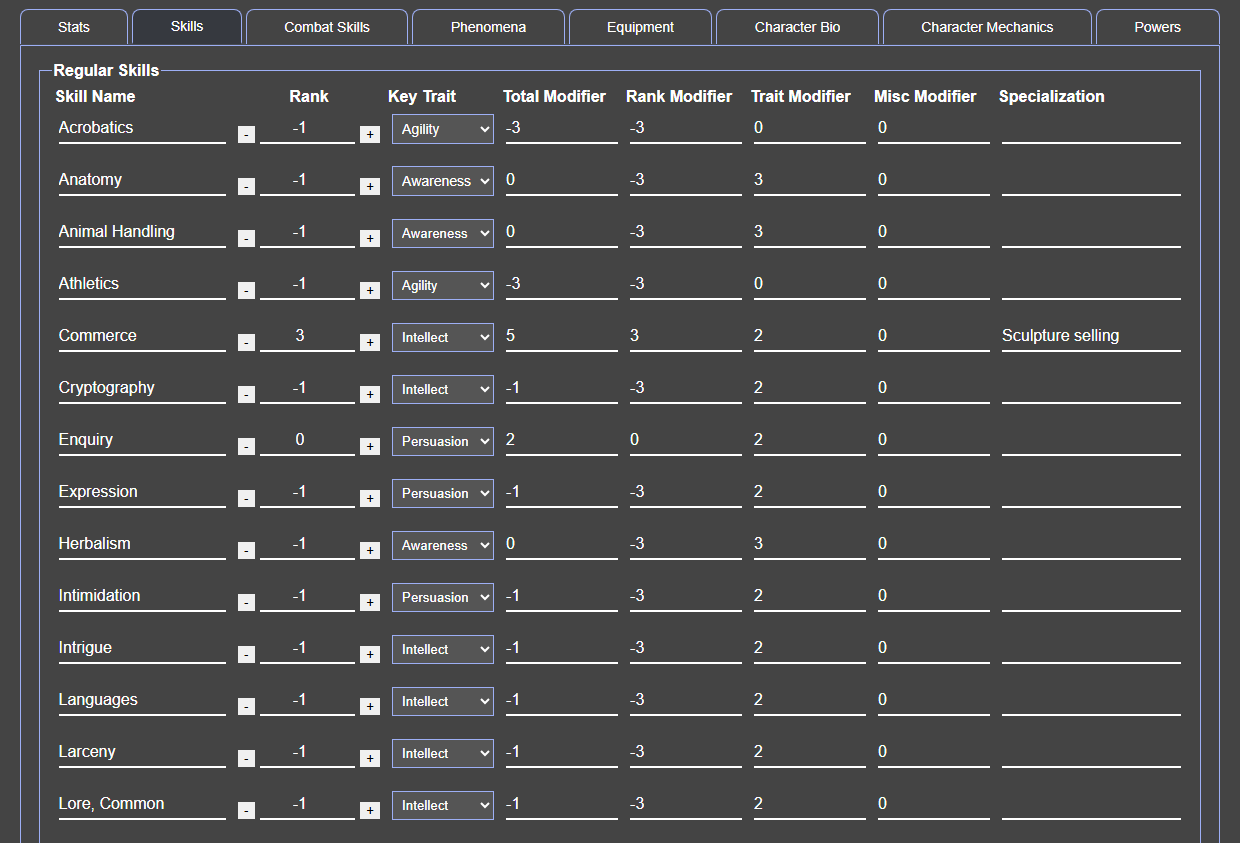The image size is (1240, 843).
Task: Increase Intimidation rank with plus button
Action: point(370,602)
